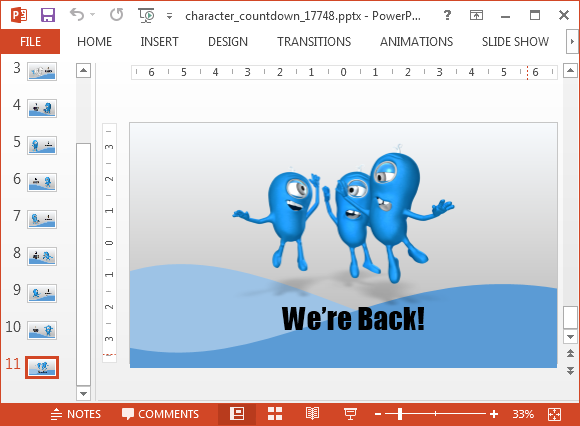Open PowerPoint Help question mark
The image size is (580, 426).
point(447,15)
